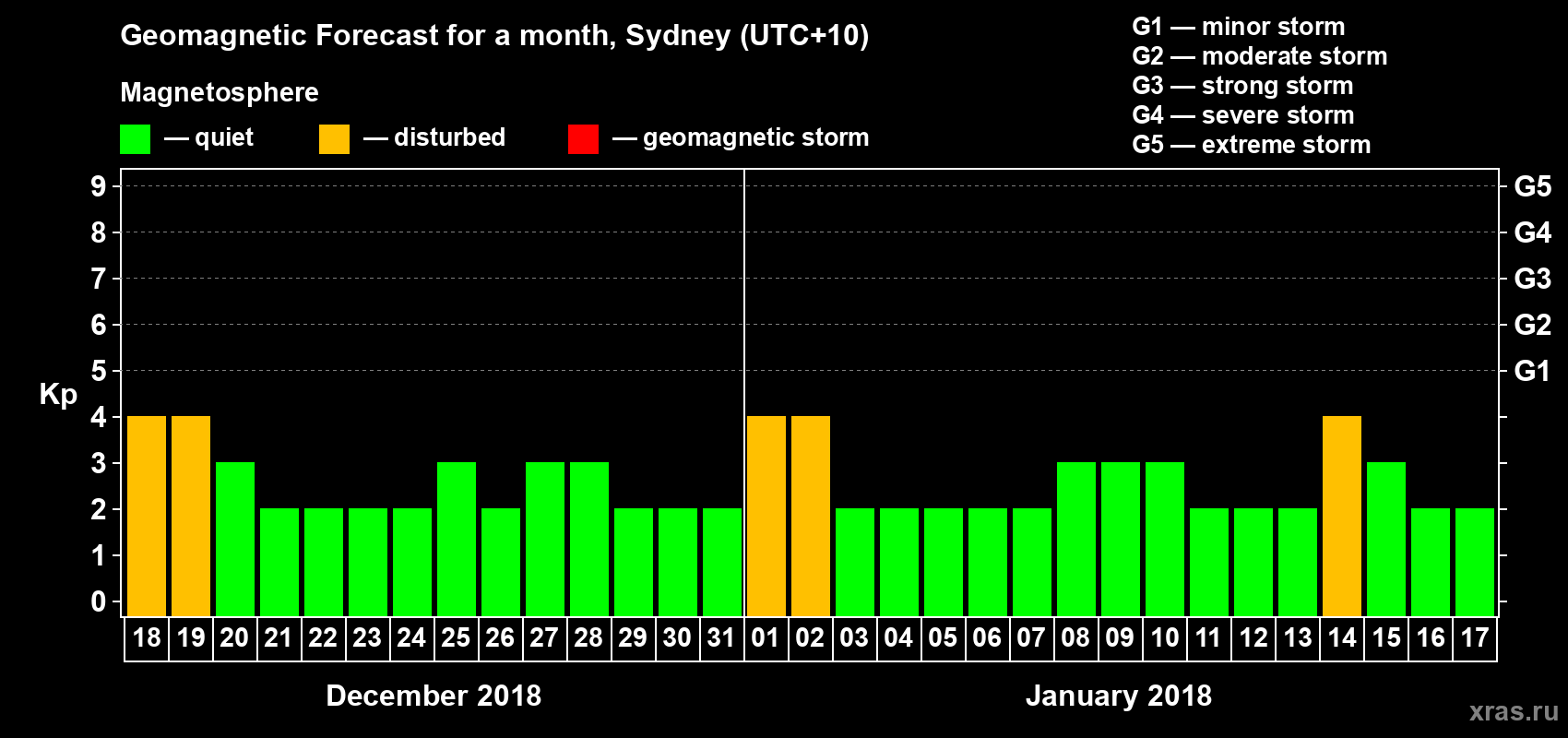Click the green bar above date 12
This screenshot has height=738, width=1568.
coord(1253,563)
